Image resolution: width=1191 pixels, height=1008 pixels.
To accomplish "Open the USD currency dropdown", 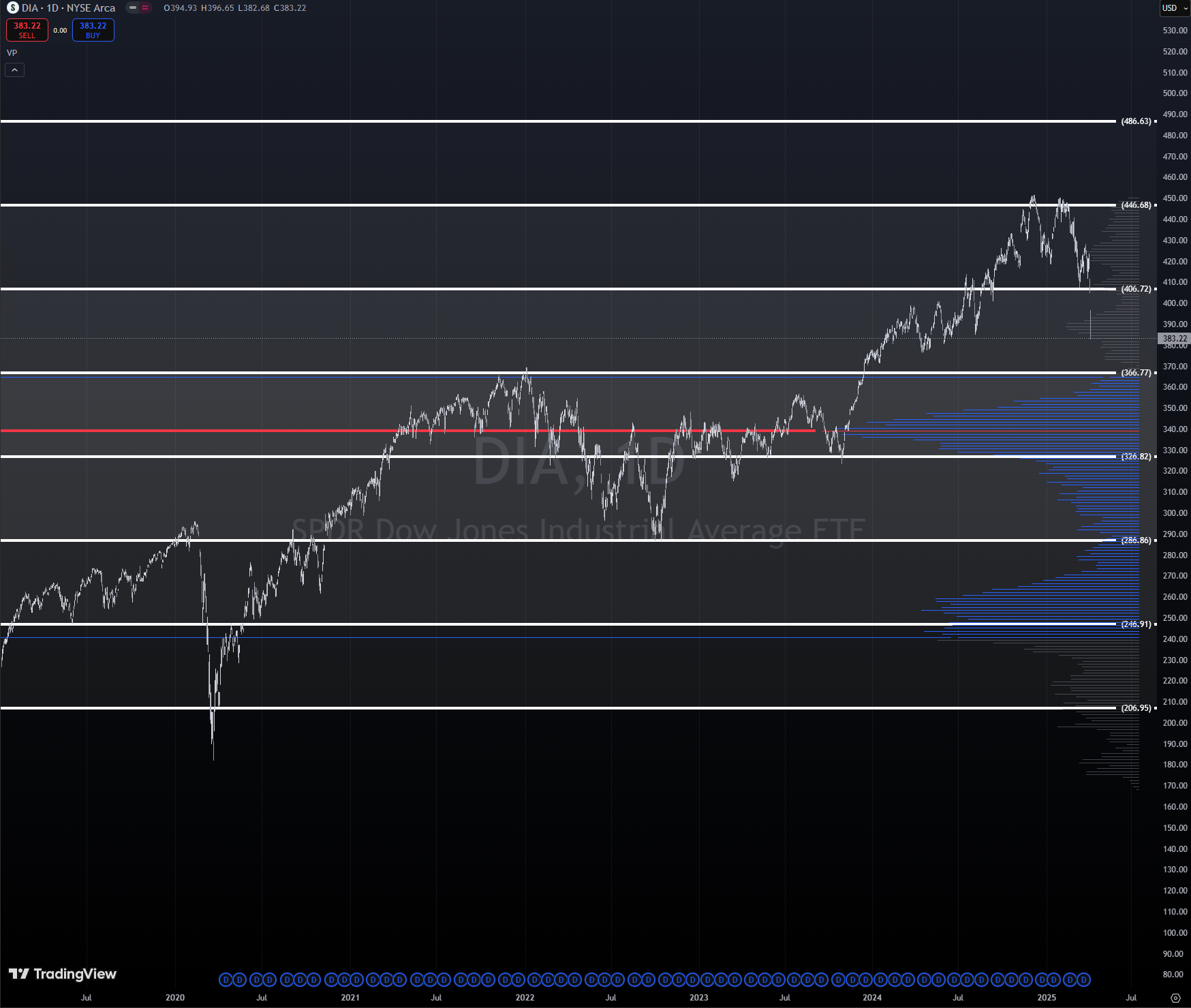I will [1175, 8].
